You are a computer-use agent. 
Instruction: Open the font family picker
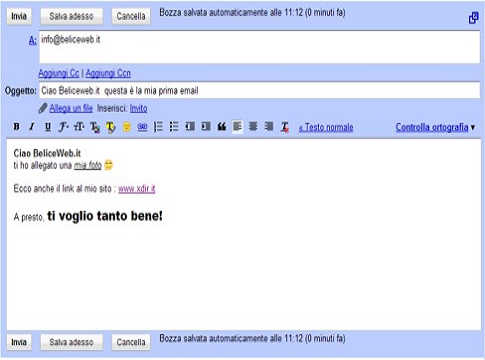[63, 127]
